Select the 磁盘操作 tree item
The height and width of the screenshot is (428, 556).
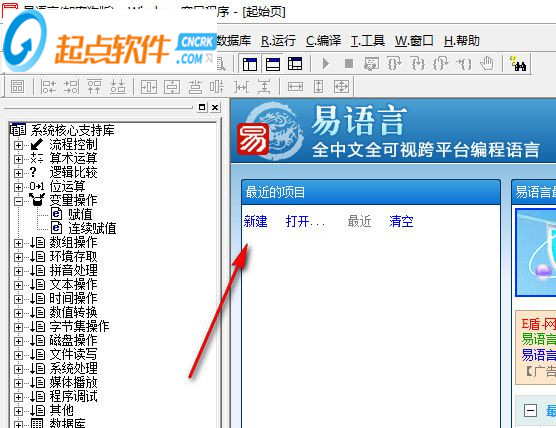(73, 341)
